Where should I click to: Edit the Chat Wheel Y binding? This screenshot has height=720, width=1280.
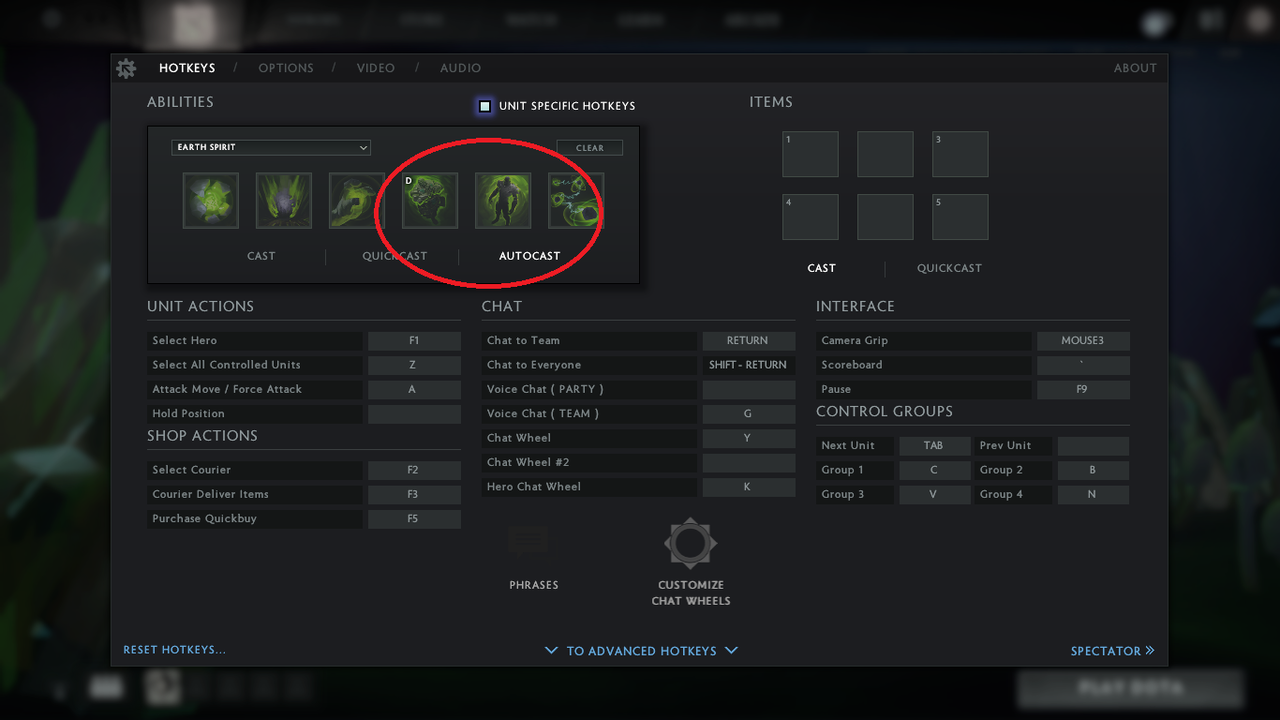click(x=749, y=438)
